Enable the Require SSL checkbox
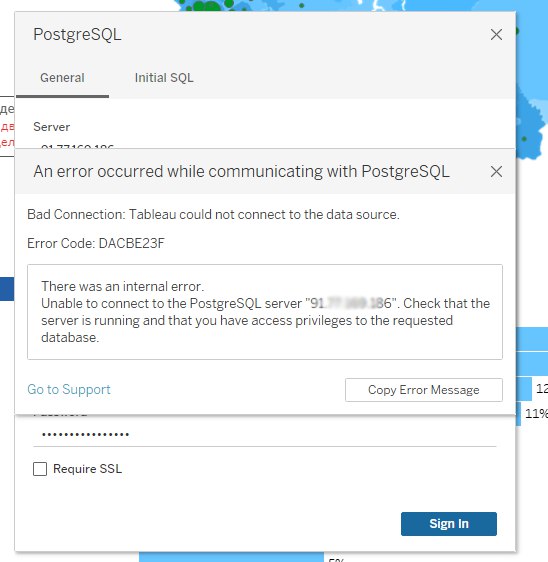This screenshot has width=548, height=562. 40,468
